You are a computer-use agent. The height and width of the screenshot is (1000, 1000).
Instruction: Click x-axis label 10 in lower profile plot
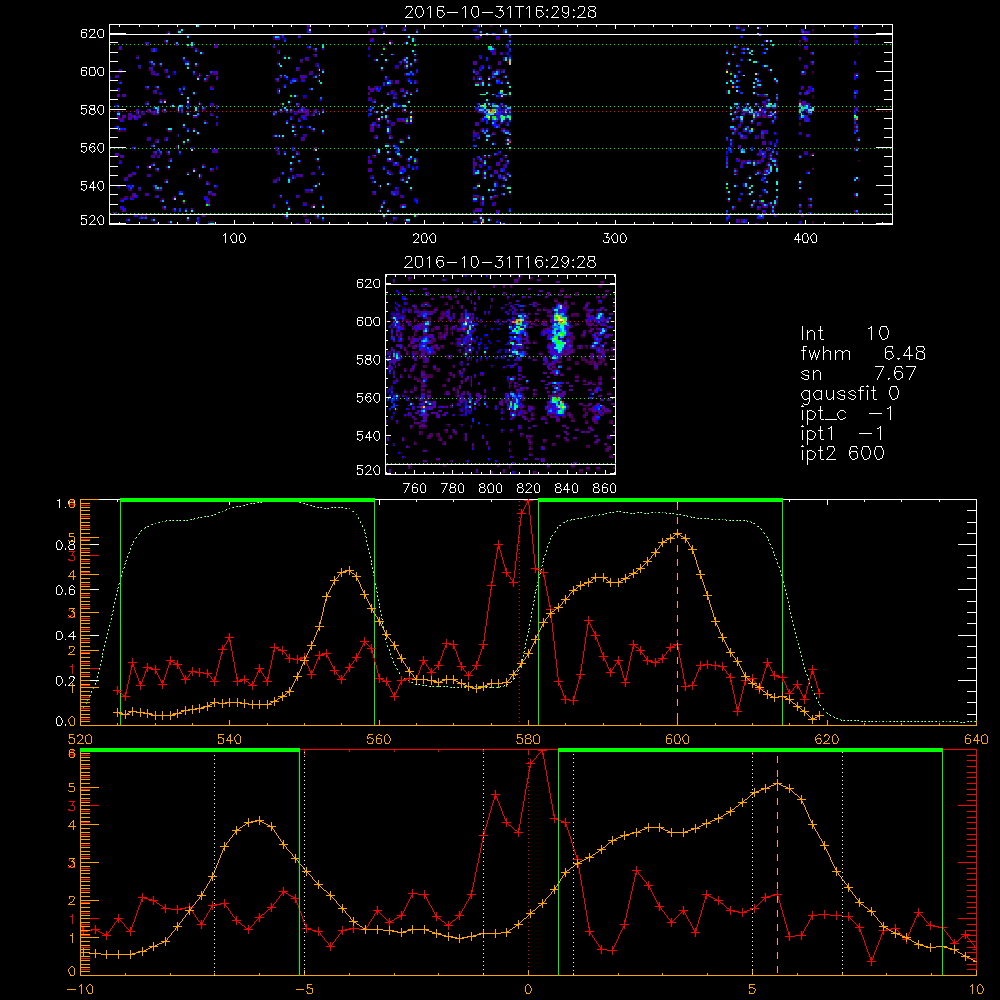976,990
